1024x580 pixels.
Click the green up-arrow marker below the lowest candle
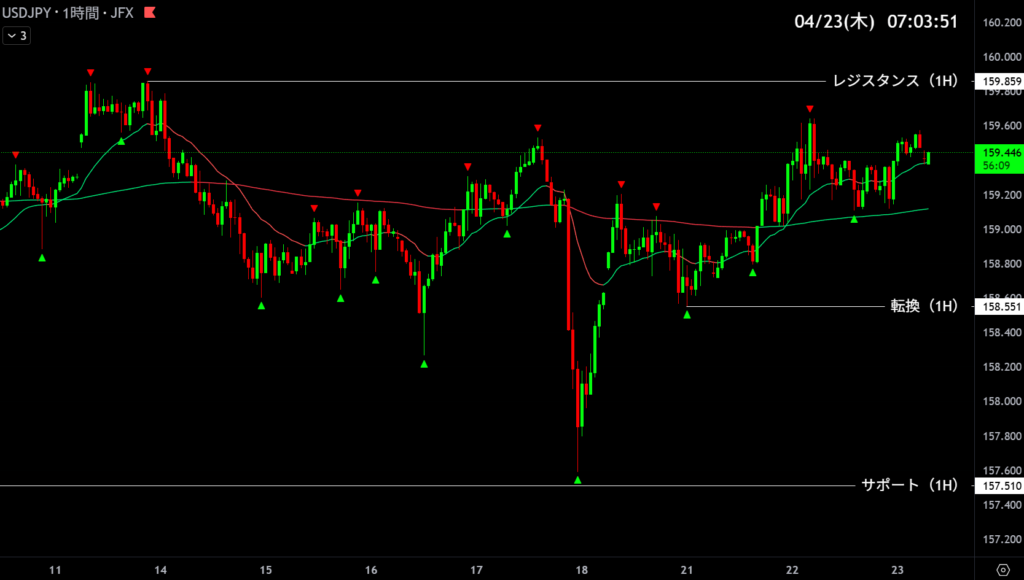tap(578, 480)
